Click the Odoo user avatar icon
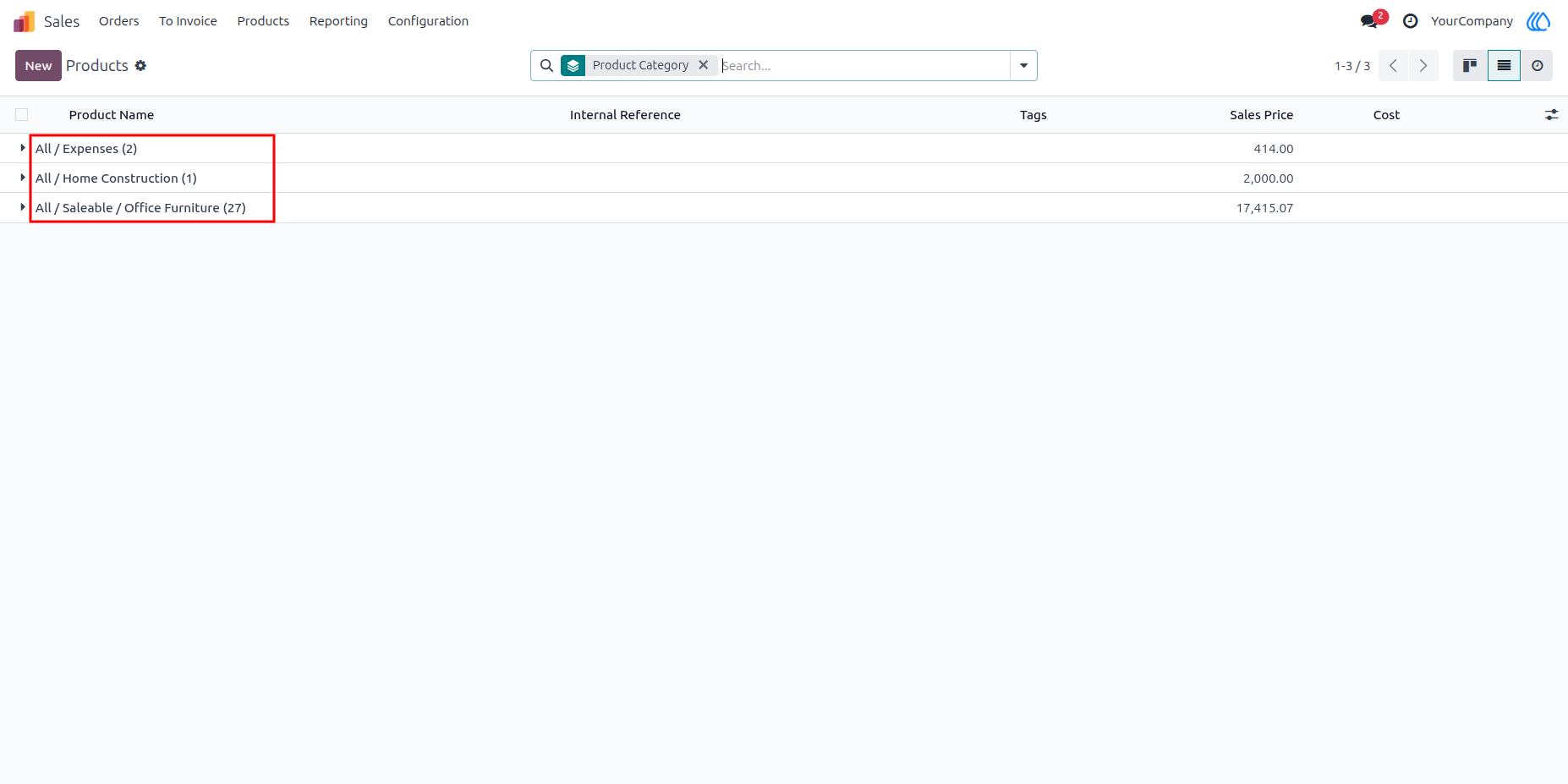 pos(1538,21)
